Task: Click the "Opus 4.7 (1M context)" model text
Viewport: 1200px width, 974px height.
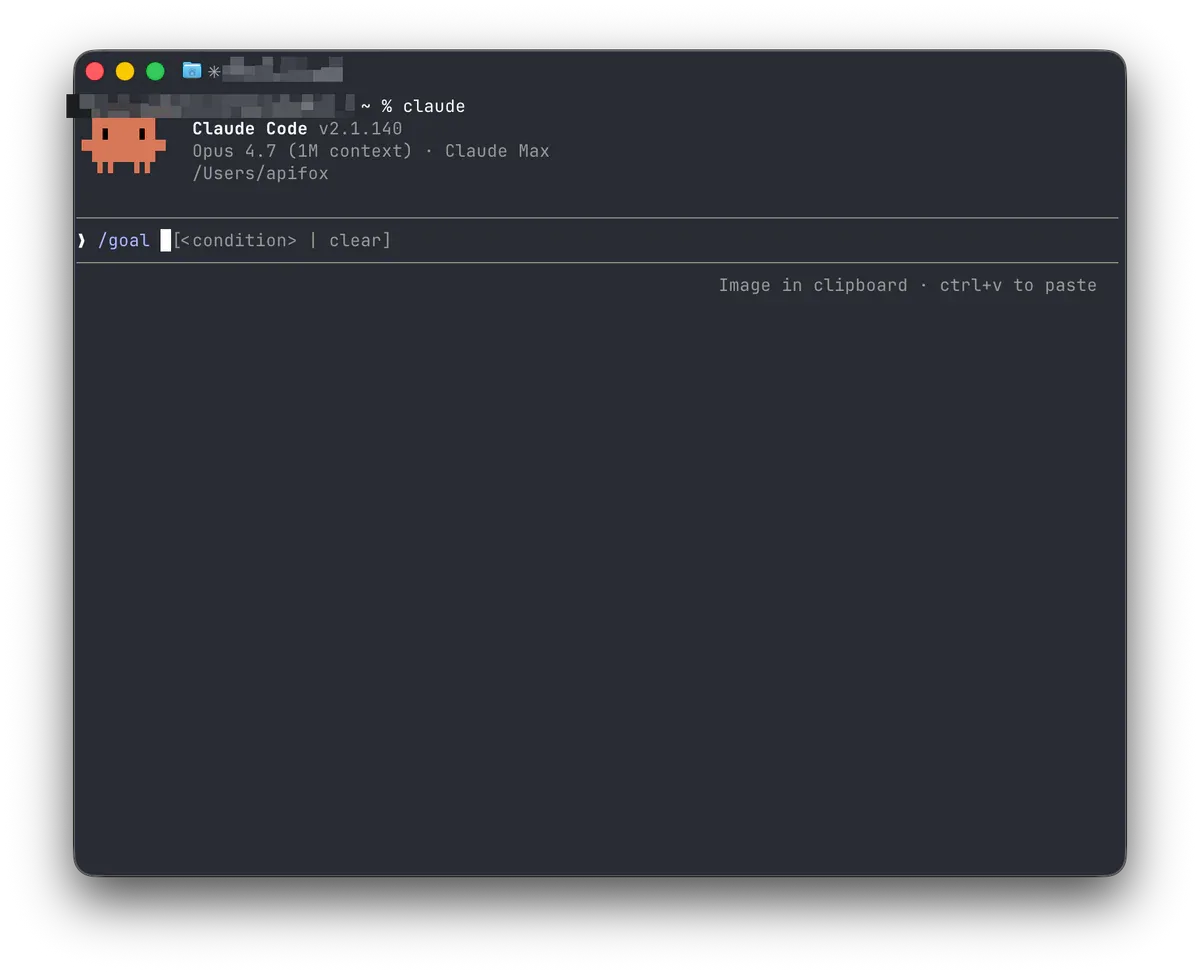Action: pos(302,151)
